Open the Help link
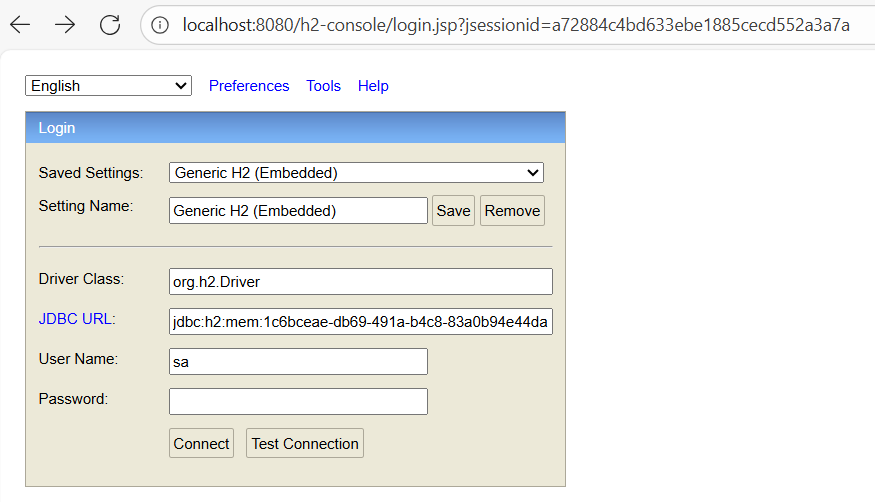 (373, 86)
